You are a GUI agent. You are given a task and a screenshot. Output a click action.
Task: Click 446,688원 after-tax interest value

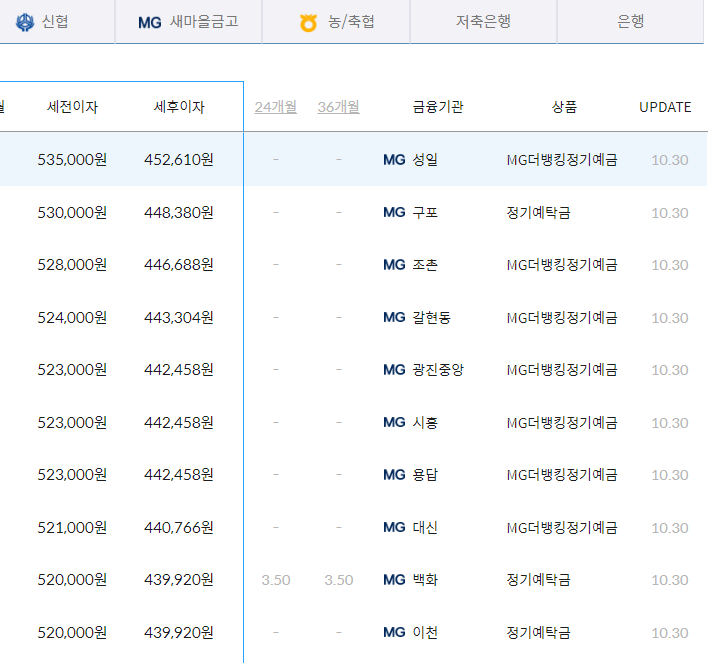[179, 265]
